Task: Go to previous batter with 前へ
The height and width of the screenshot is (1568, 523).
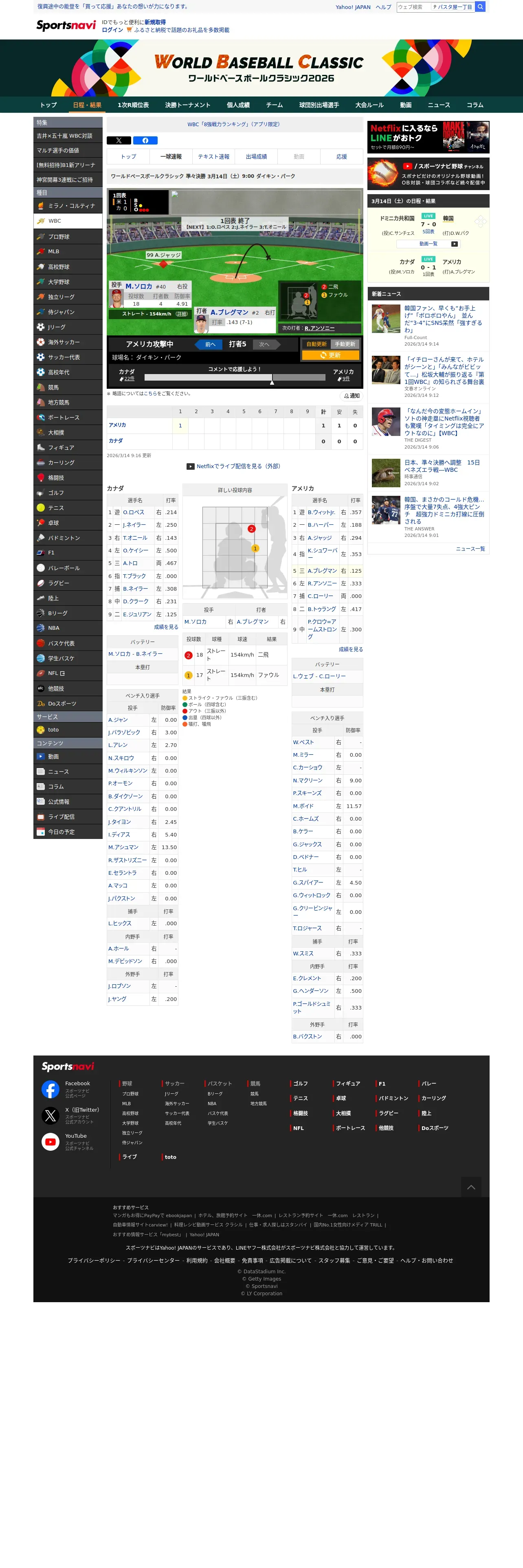Action: 209,344
